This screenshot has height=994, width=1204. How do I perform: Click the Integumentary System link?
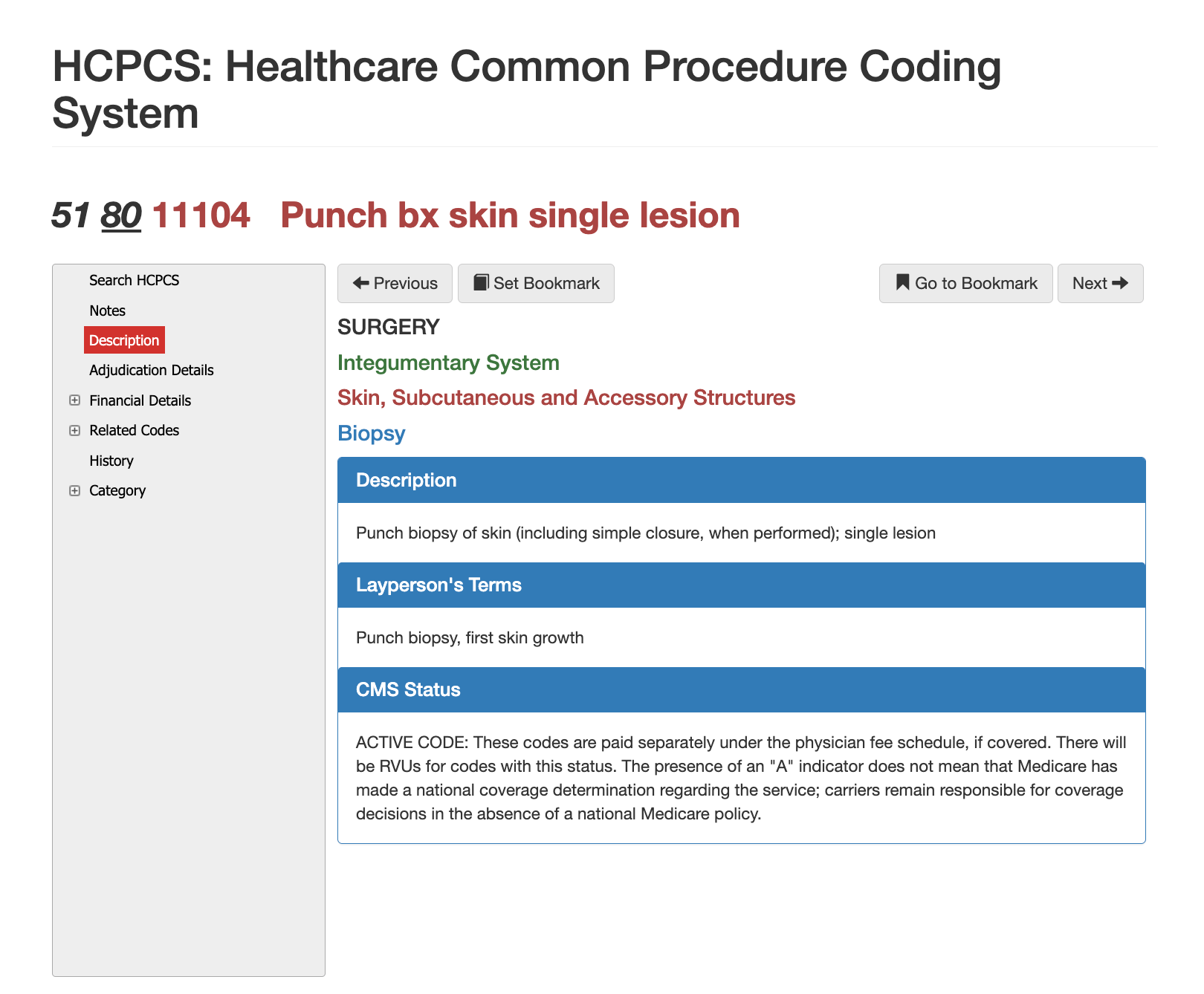pyautogui.click(x=448, y=363)
